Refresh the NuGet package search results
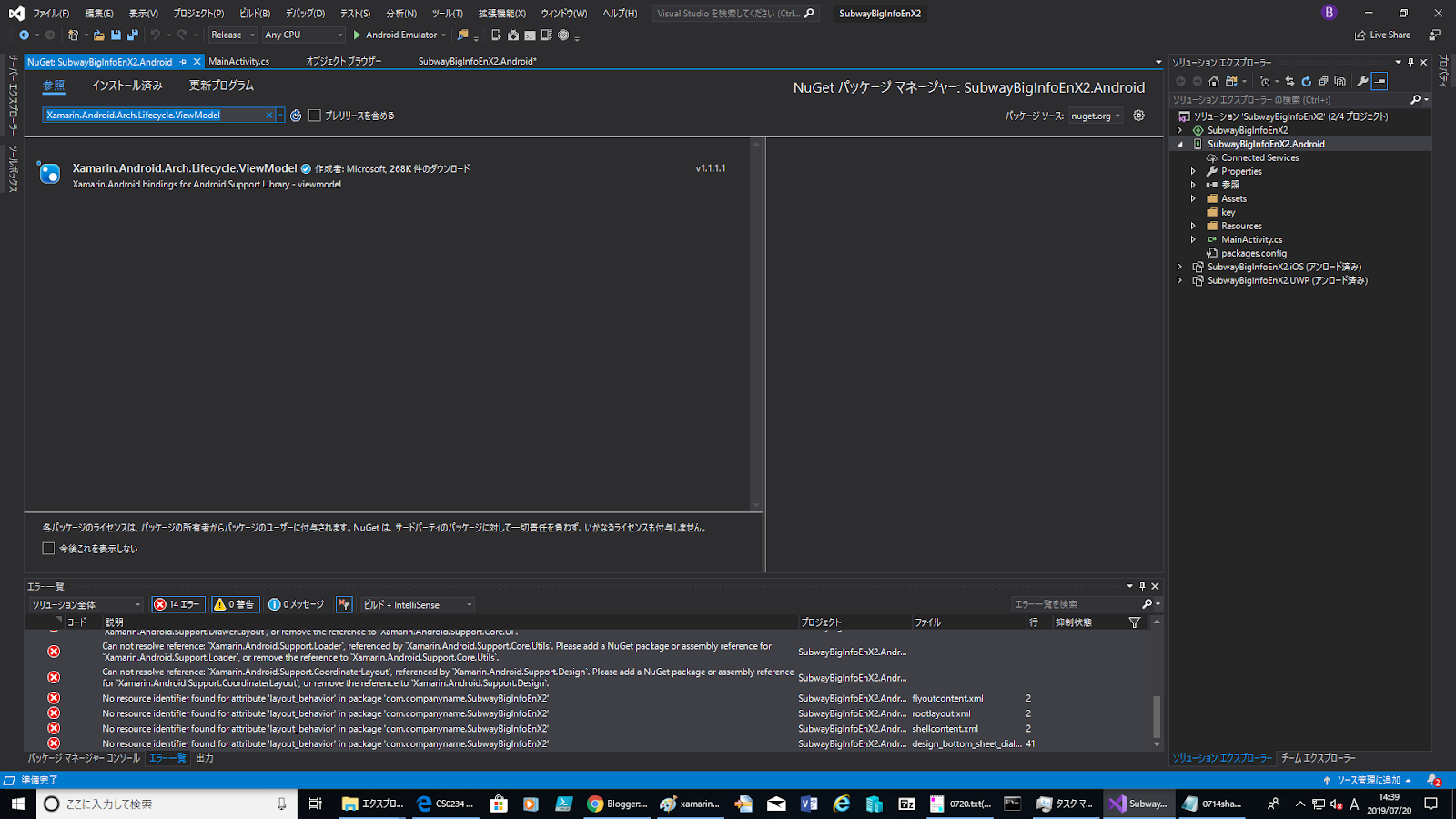1456x819 pixels. tap(296, 116)
